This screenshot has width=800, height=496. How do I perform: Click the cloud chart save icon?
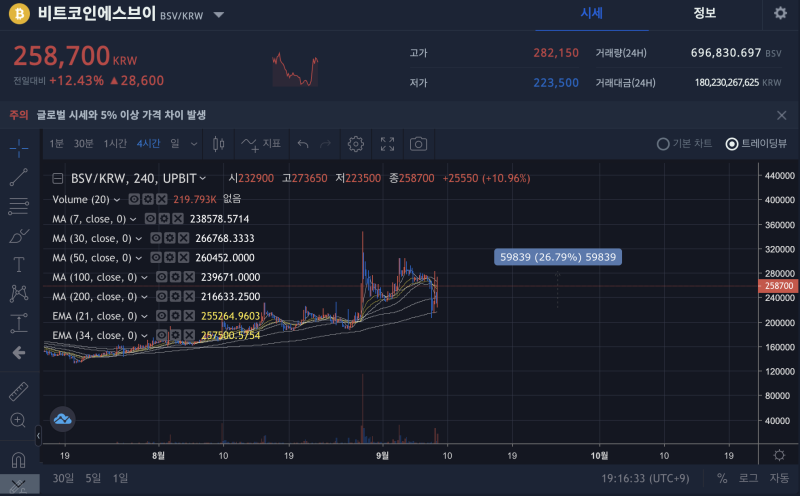point(63,419)
